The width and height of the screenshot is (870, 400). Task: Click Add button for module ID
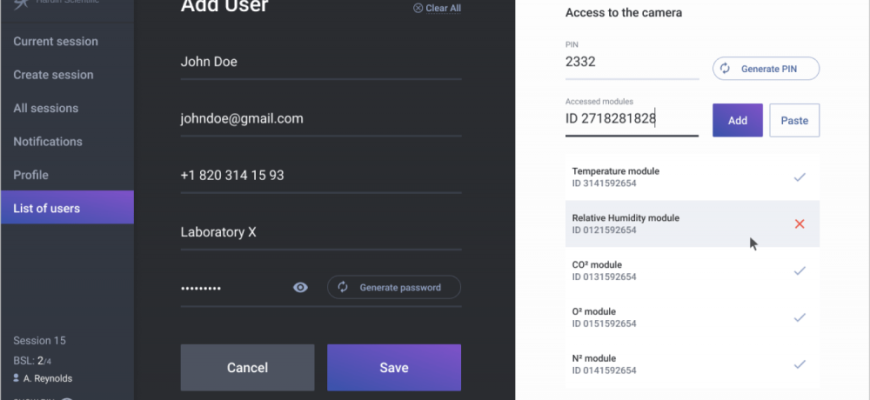(x=737, y=120)
